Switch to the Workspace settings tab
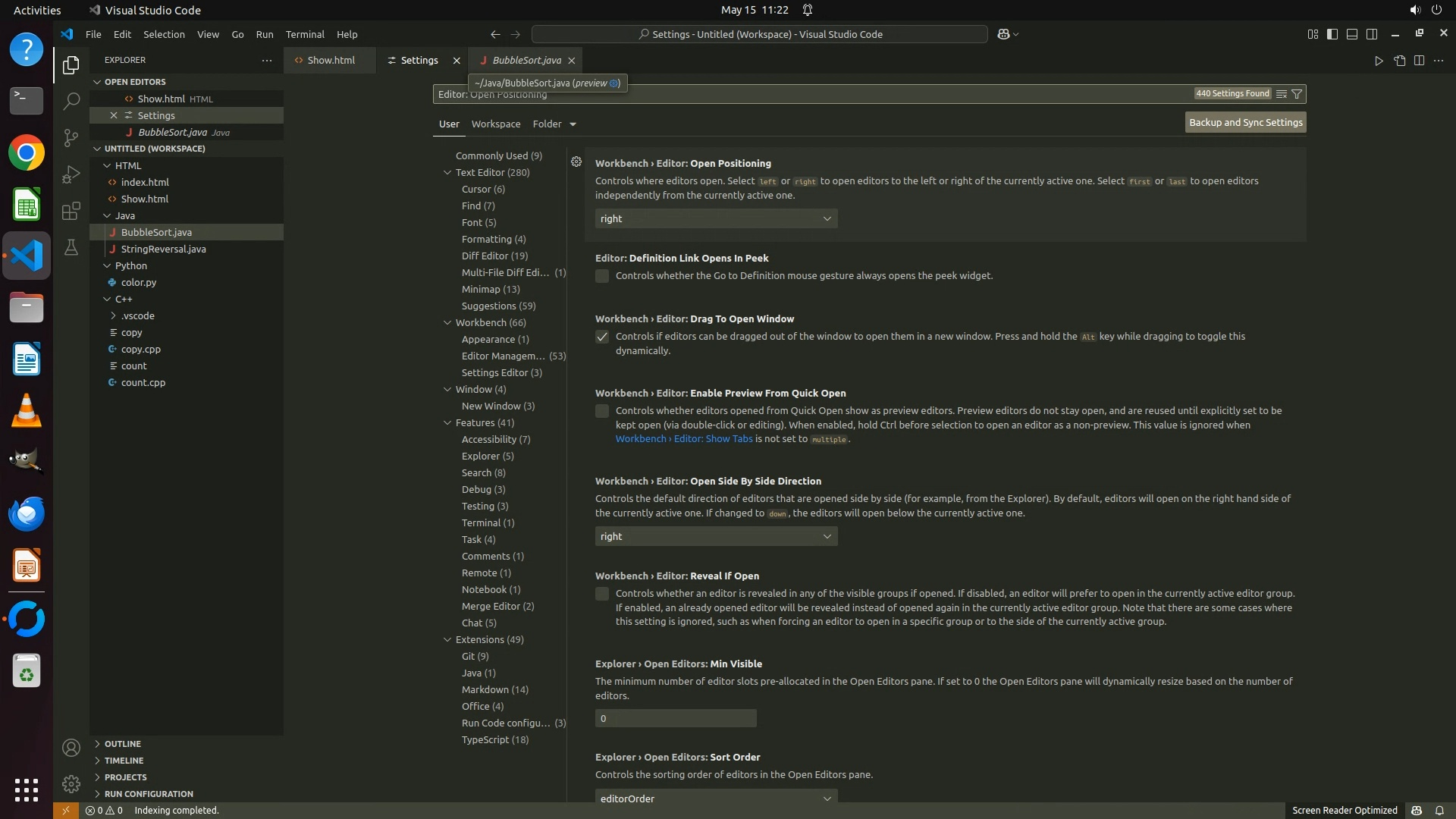Screen dimensions: 1456x819 (x=495, y=124)
